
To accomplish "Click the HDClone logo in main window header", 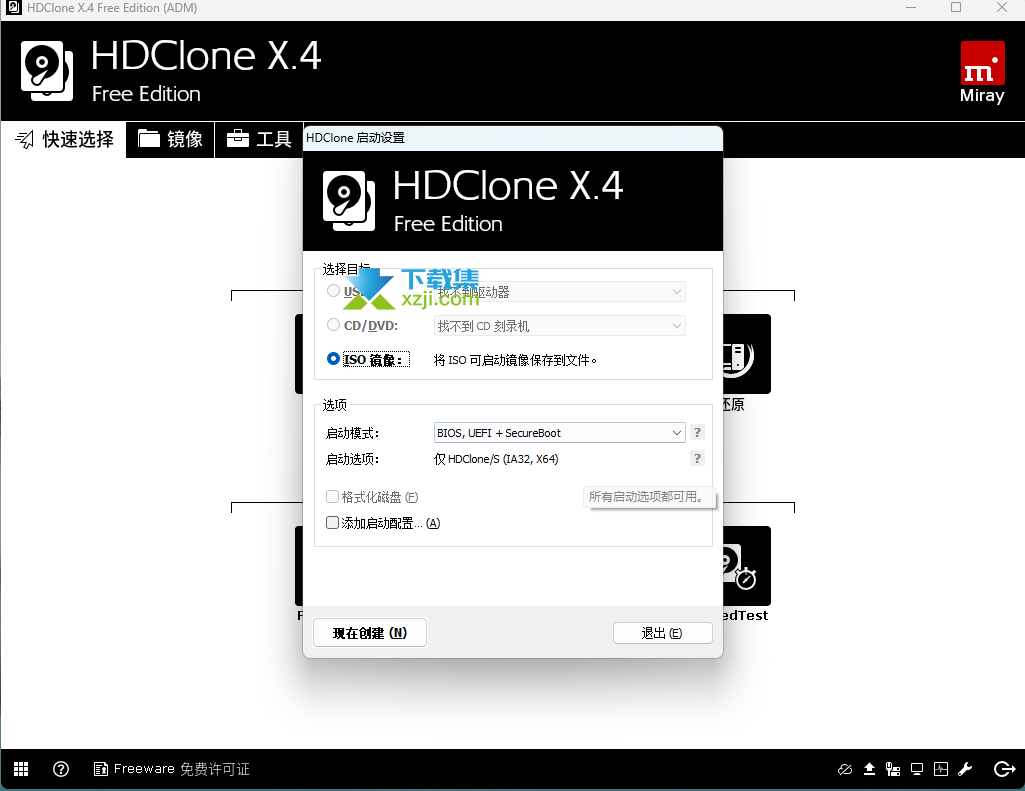I will pyautogui.click(x=46, y=71).
